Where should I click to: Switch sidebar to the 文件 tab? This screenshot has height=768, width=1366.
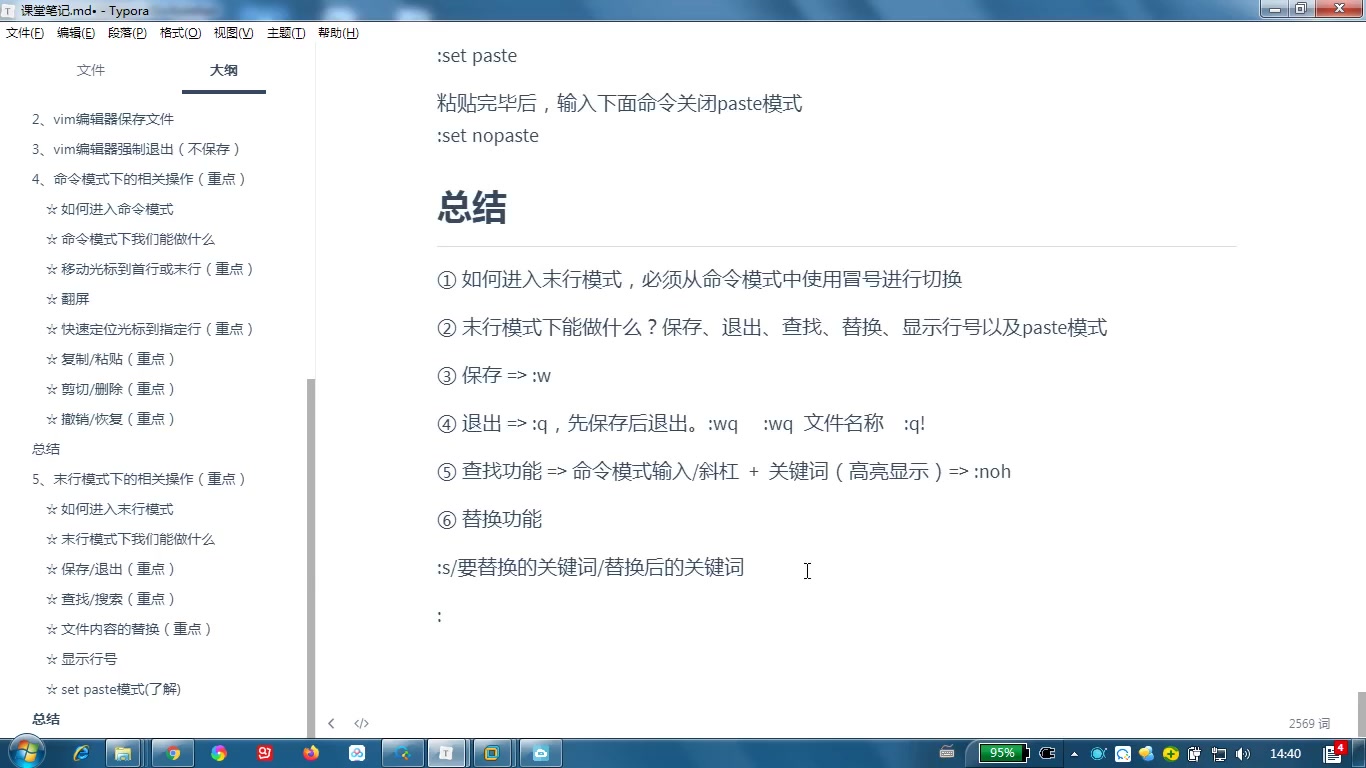91,70
